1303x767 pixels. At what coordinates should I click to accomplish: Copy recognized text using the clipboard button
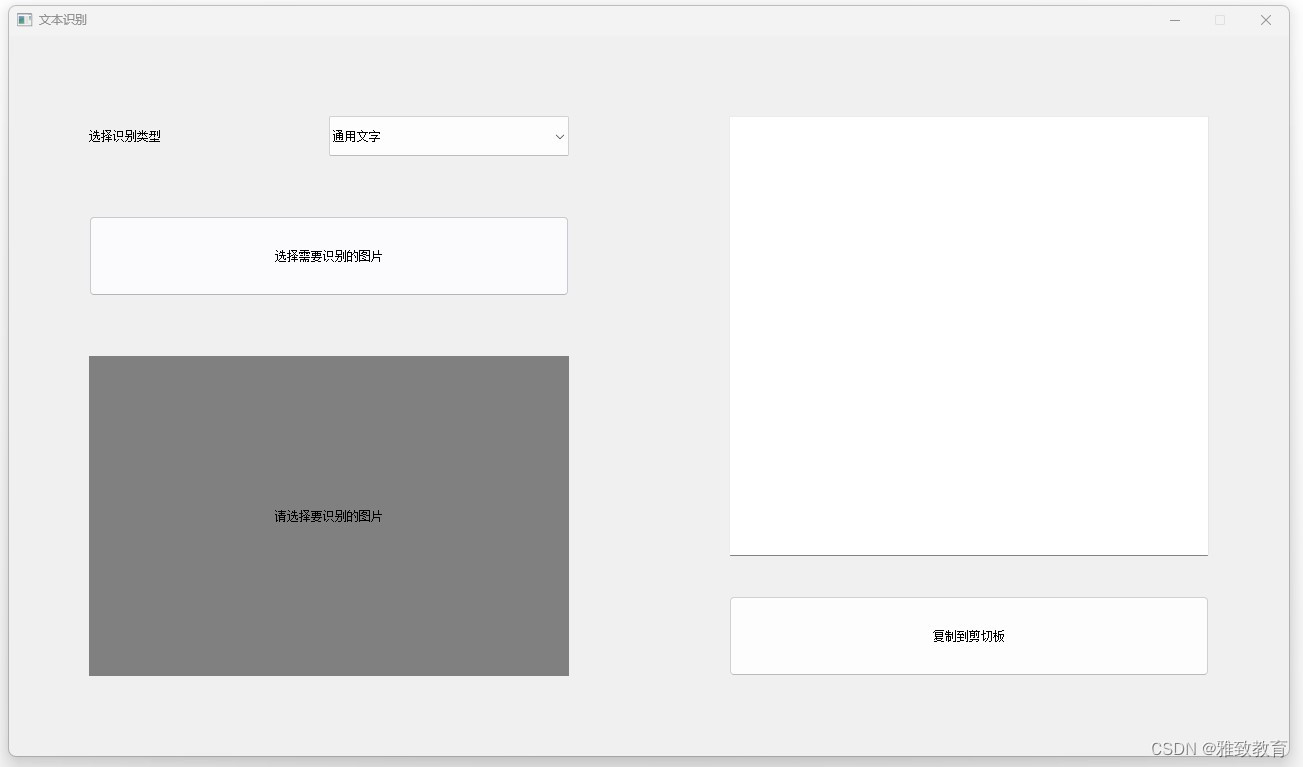tap(968, 635)
